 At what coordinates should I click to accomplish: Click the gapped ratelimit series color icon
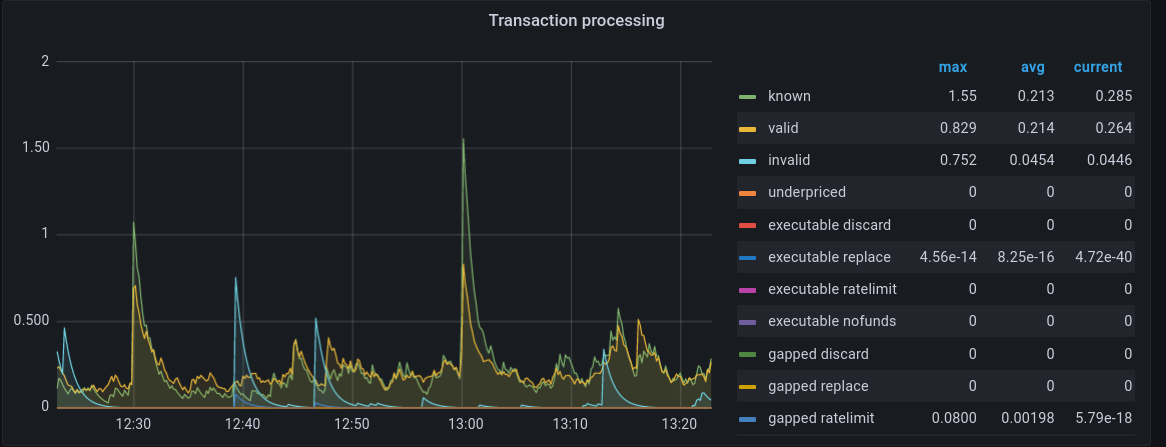point(747,419)
